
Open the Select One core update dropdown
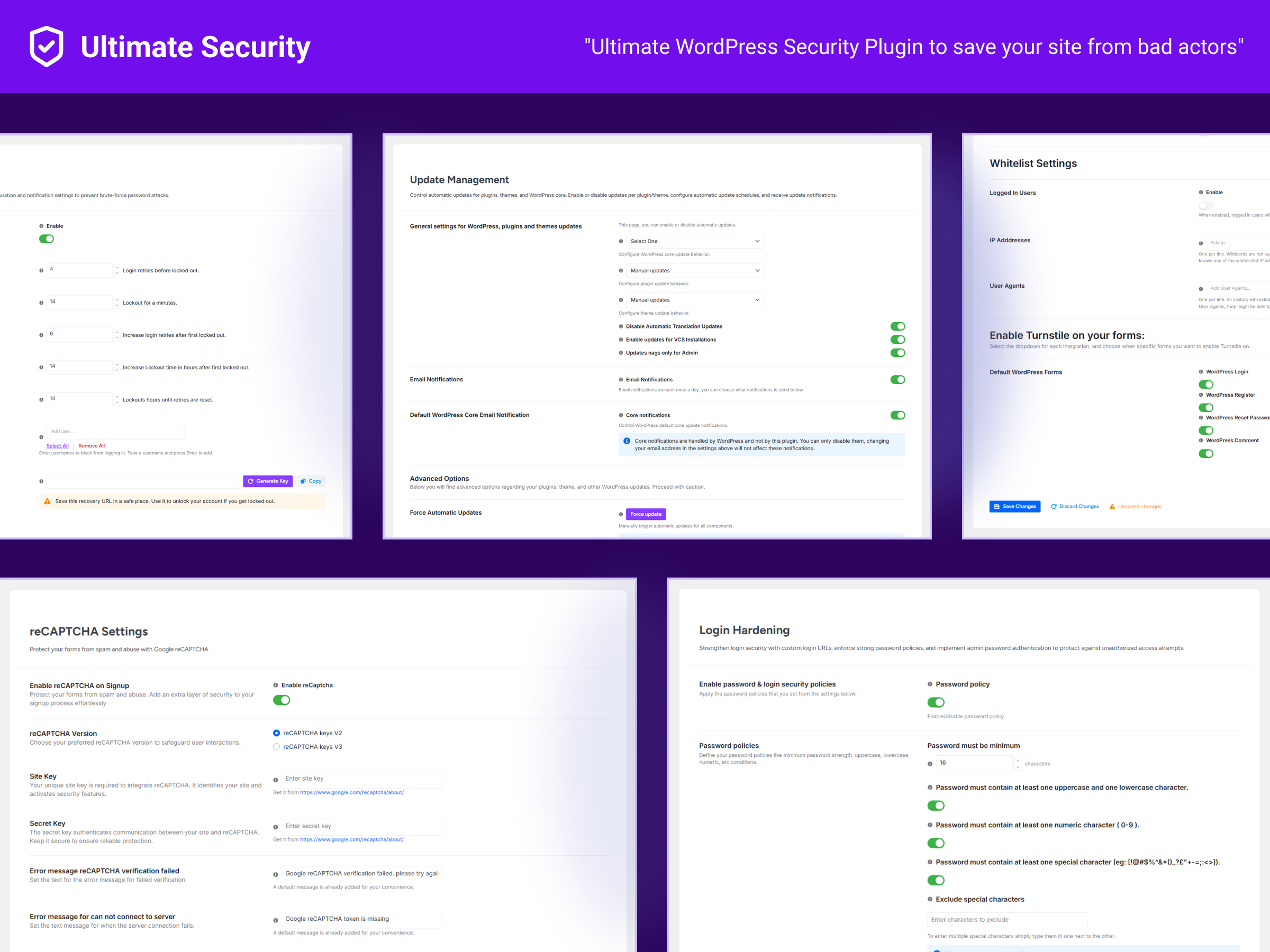694,242
